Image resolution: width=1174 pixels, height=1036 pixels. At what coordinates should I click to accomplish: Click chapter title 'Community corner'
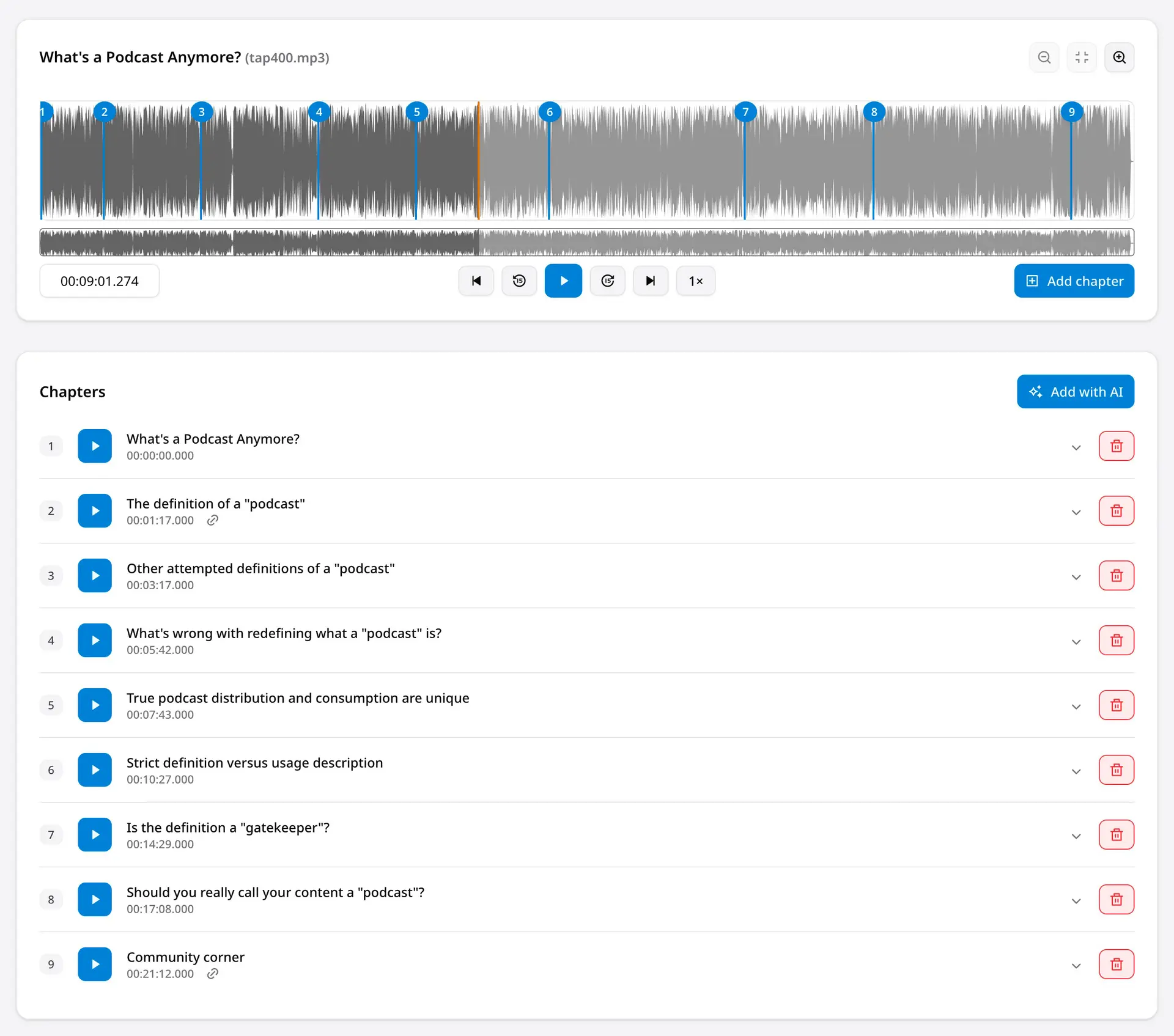[185, 957]
